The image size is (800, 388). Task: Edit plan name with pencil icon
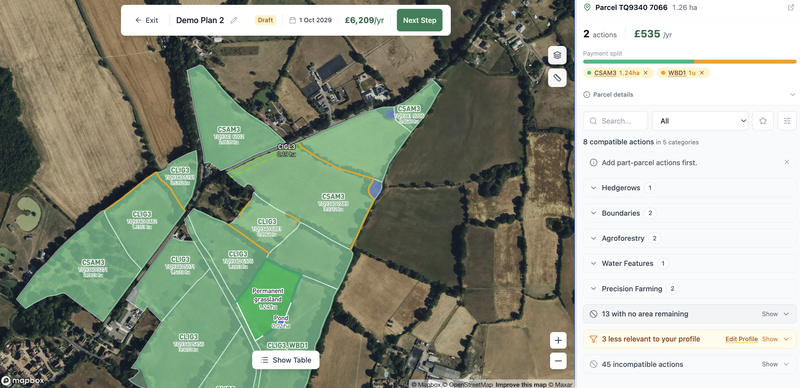[234, 20]
